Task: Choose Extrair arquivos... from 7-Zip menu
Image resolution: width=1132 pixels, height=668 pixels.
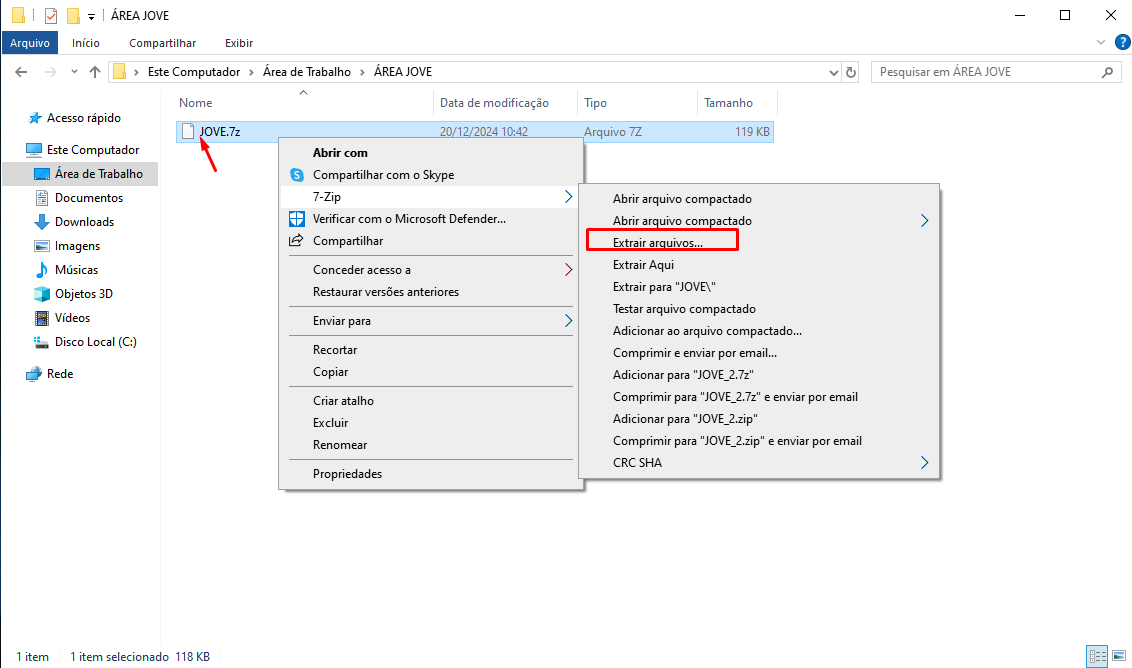Action: 658,242
